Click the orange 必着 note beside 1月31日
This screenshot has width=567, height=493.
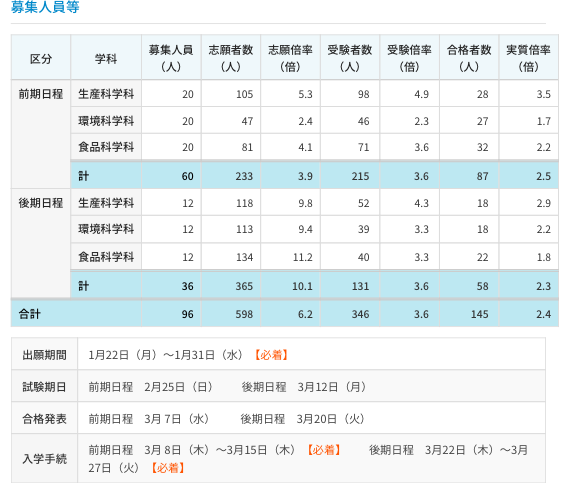(271, 355)
